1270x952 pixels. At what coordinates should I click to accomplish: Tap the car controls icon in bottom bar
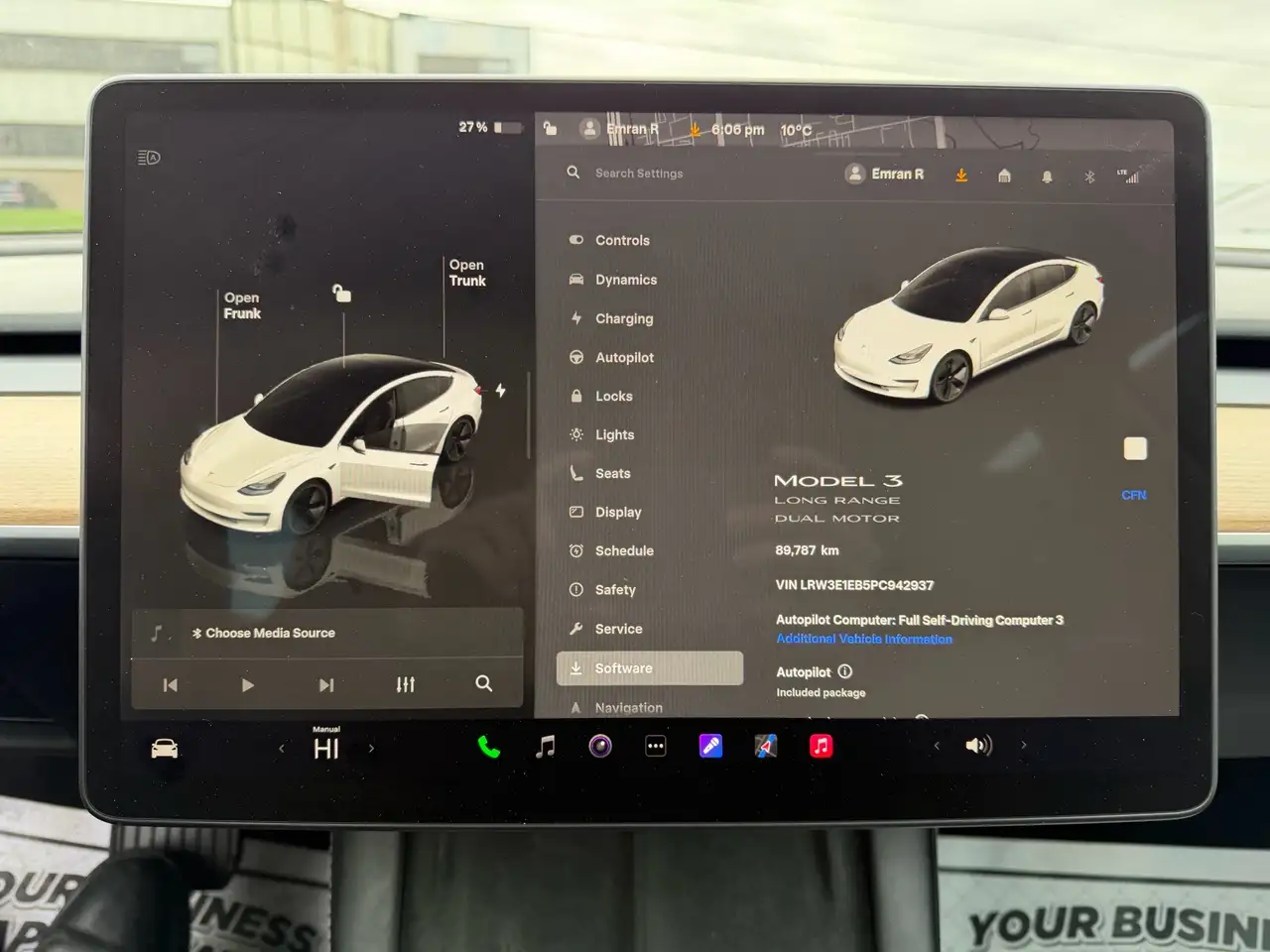click(165, 749)
